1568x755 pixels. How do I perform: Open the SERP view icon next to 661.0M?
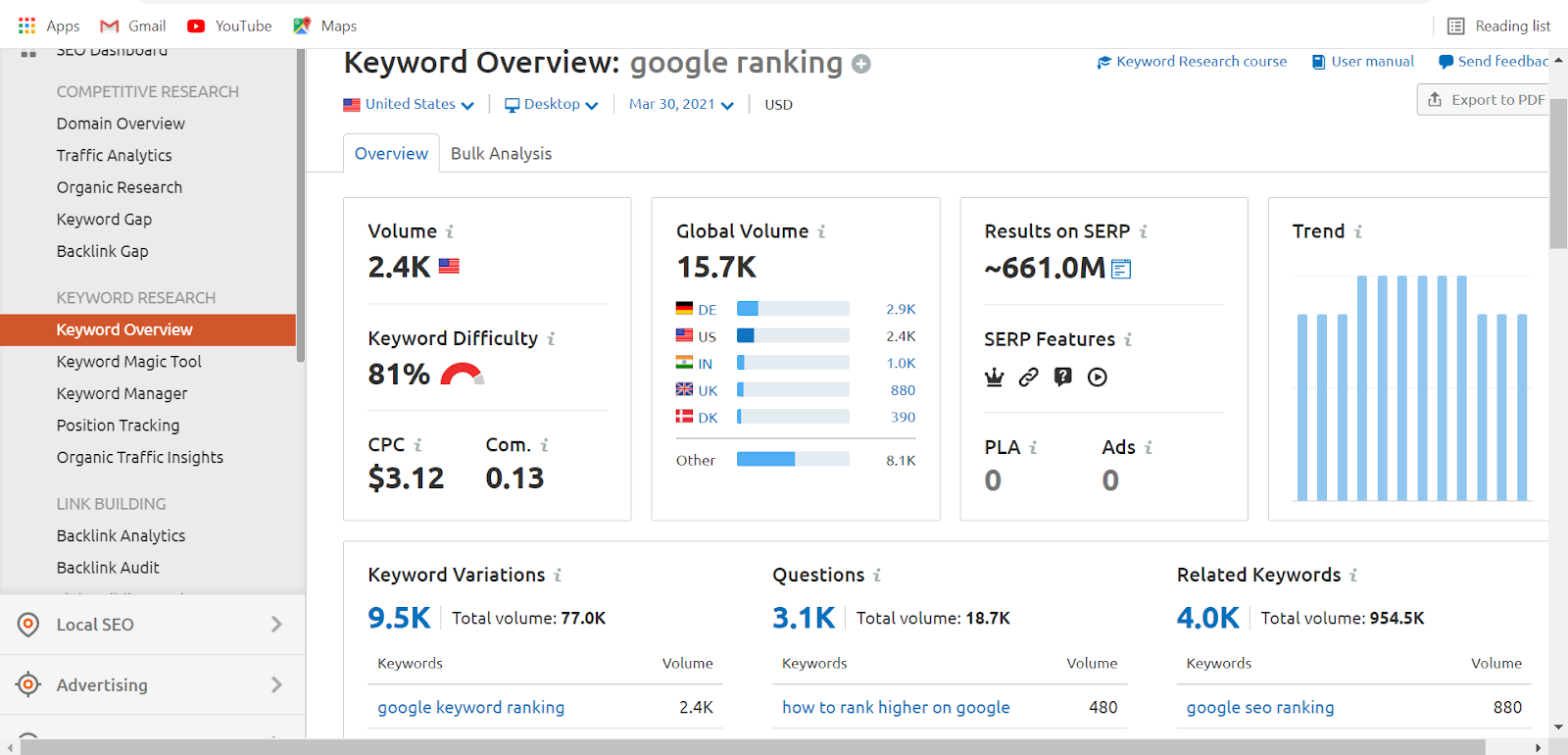(x=1122, y=269)
